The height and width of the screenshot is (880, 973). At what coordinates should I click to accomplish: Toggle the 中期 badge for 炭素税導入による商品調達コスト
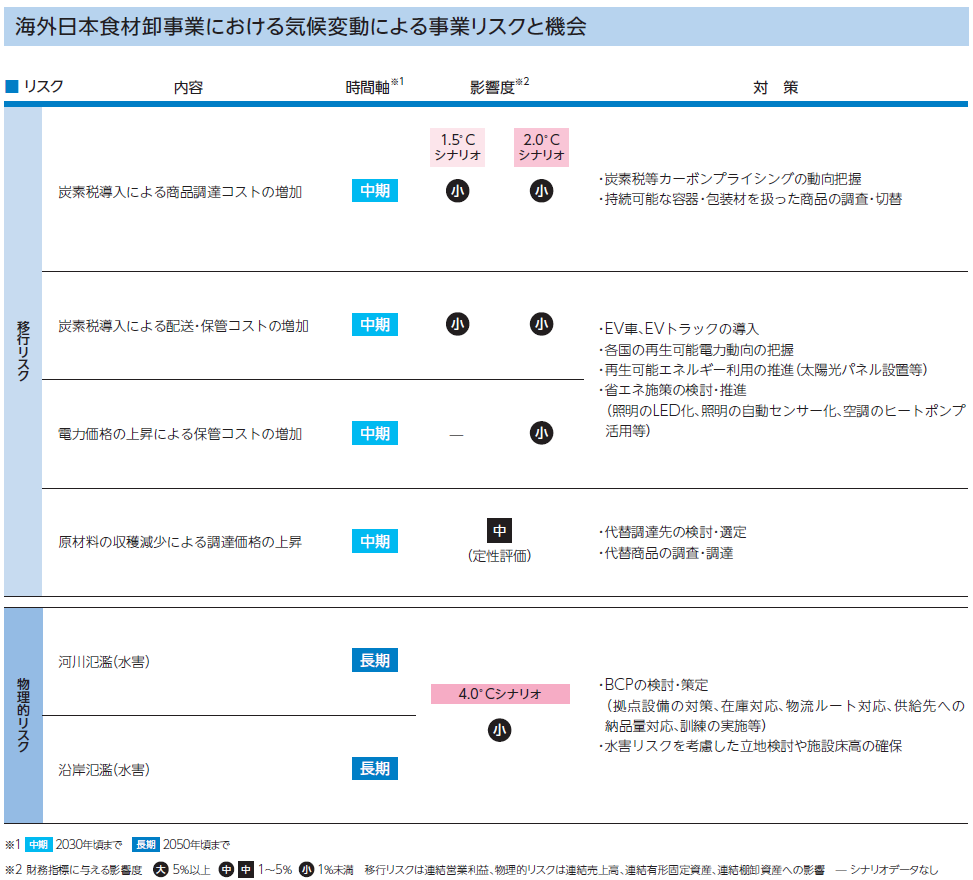click(x=377, y=189)
